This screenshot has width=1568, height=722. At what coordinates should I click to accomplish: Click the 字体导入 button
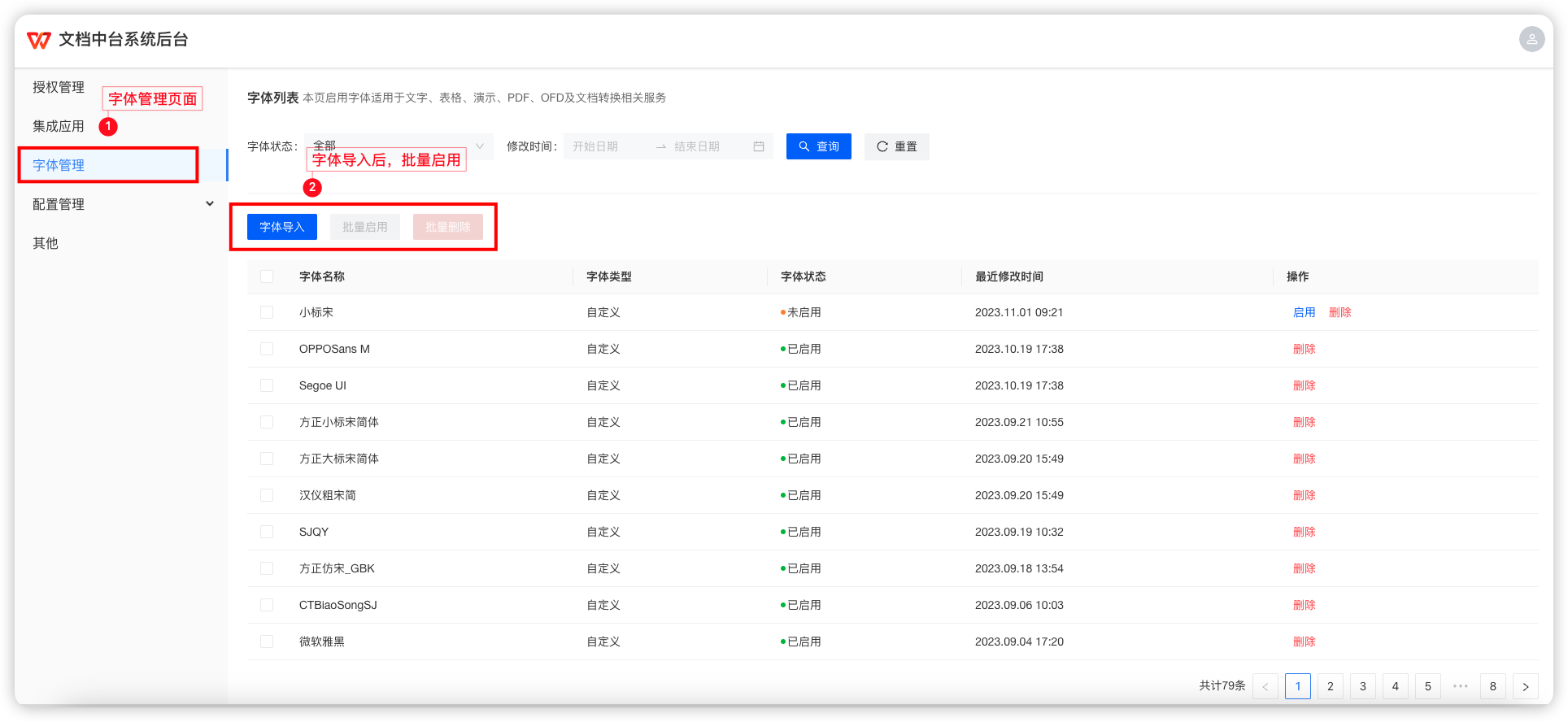[x=281, y=227]
